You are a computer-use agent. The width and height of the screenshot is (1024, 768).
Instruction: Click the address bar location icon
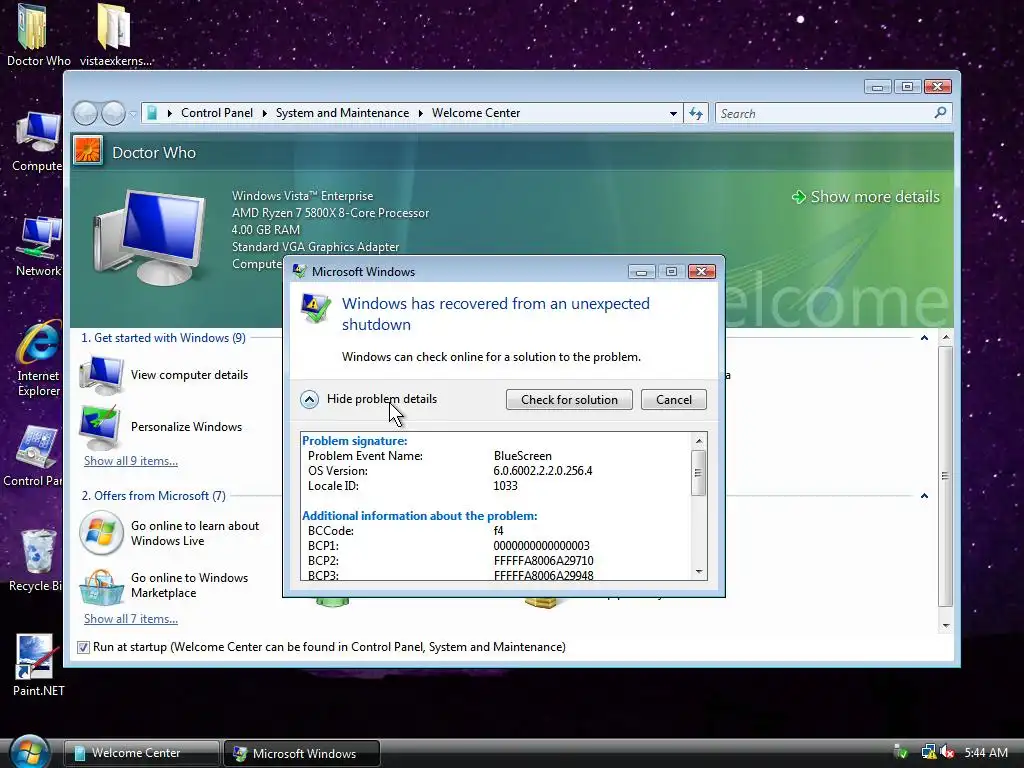pyautogui.click(x=152, y=113)
